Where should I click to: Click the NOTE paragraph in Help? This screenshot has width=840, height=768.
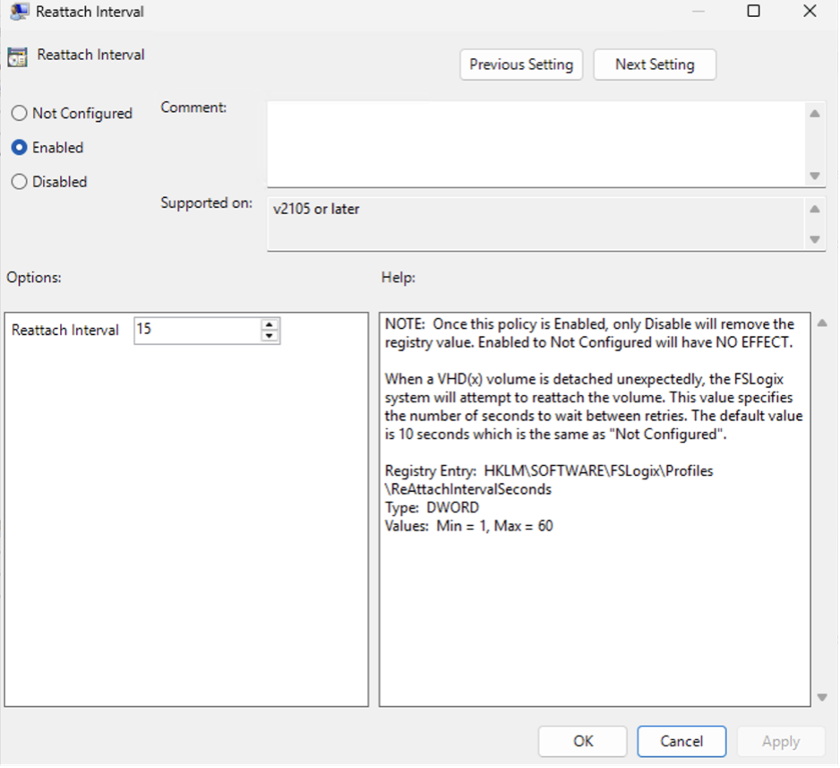click(x=589, y=333)
